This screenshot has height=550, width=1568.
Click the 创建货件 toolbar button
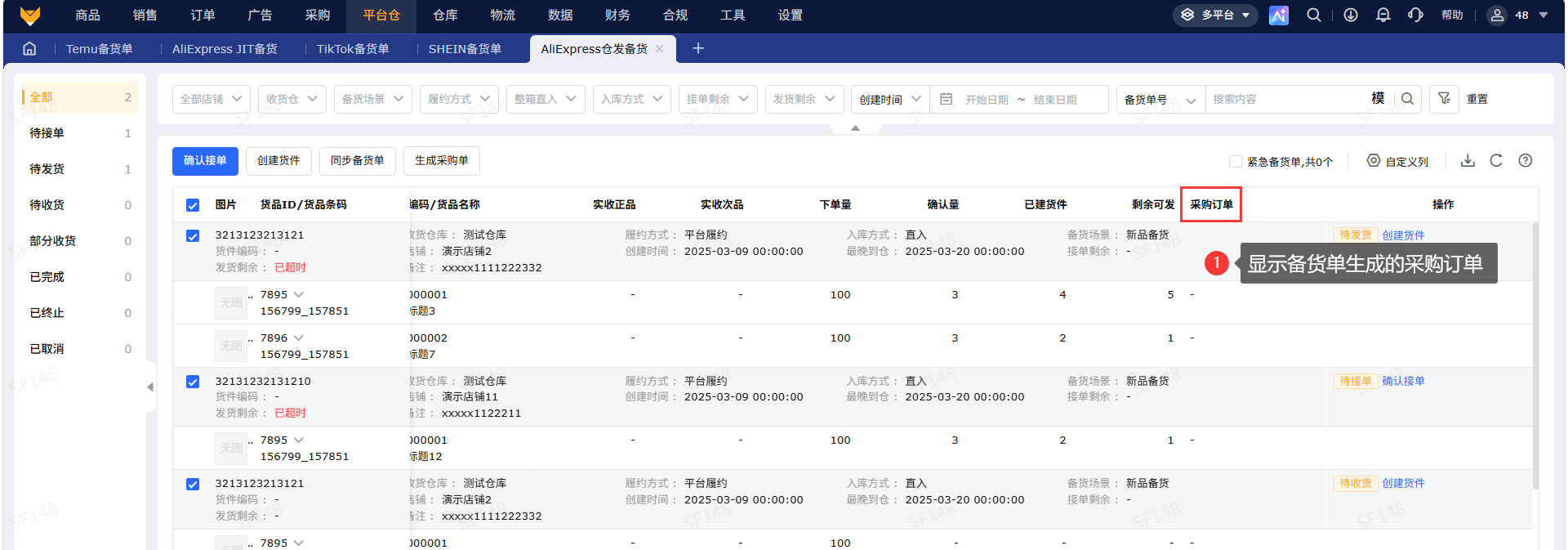(278, 161)
